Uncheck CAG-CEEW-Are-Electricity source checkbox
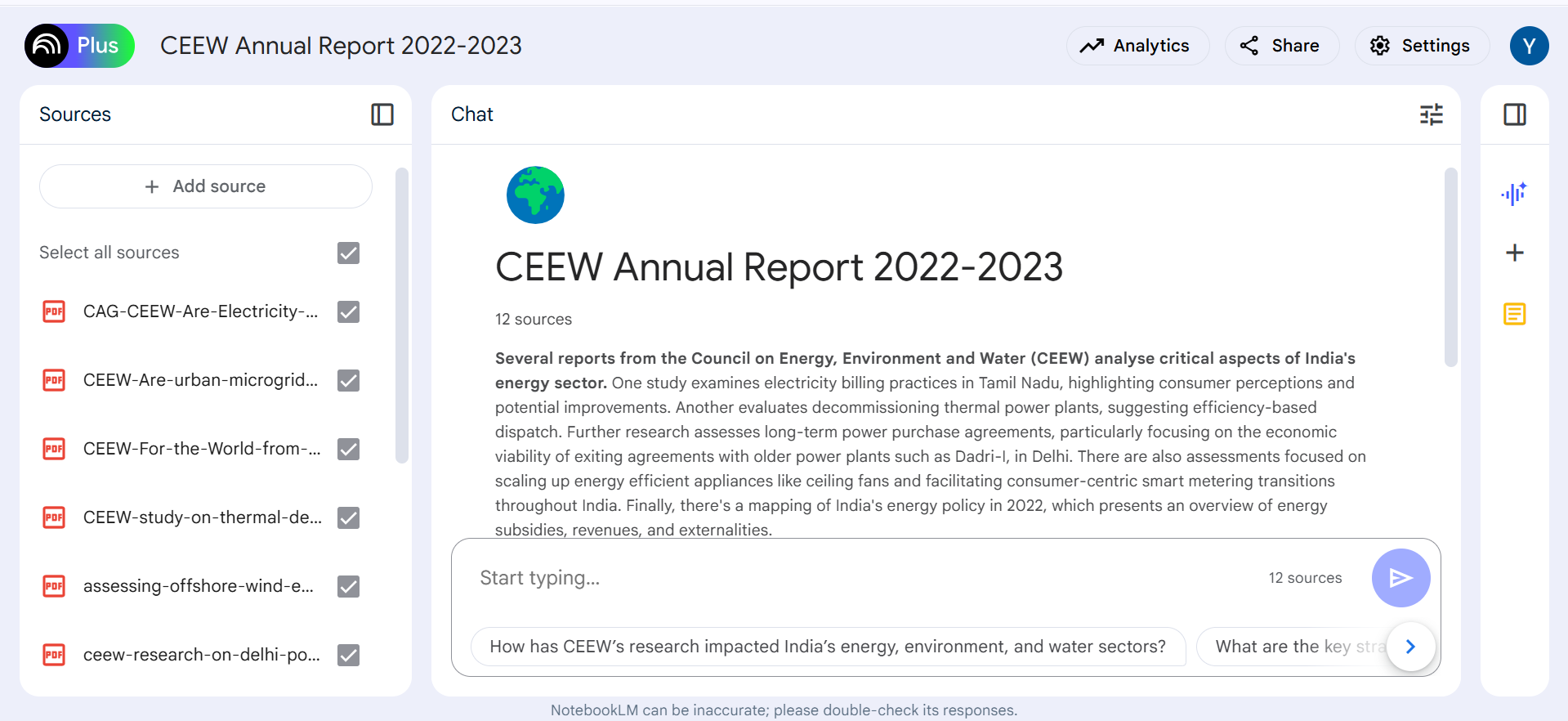 click(349, 311)
